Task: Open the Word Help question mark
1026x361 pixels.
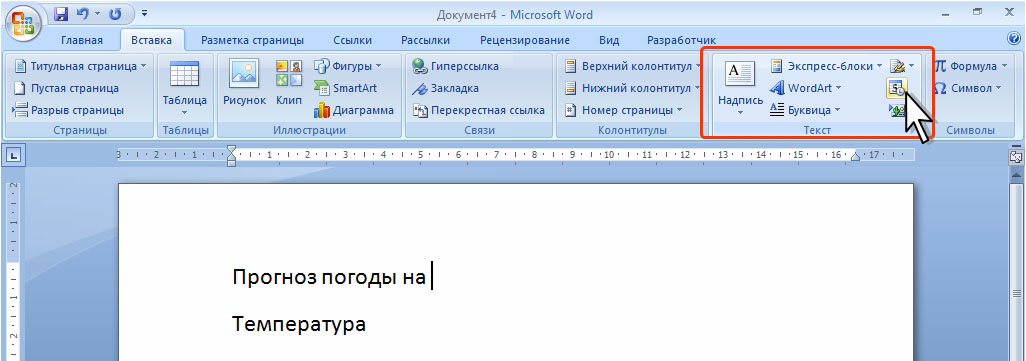Action: click(x=1014, y=39)
